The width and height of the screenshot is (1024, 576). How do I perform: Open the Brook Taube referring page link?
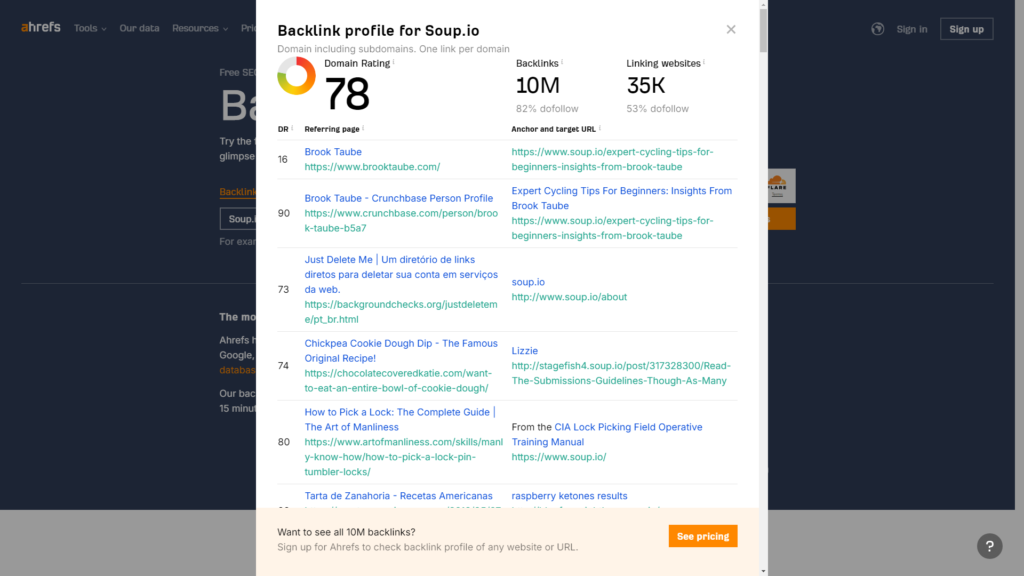pos(333,152)
